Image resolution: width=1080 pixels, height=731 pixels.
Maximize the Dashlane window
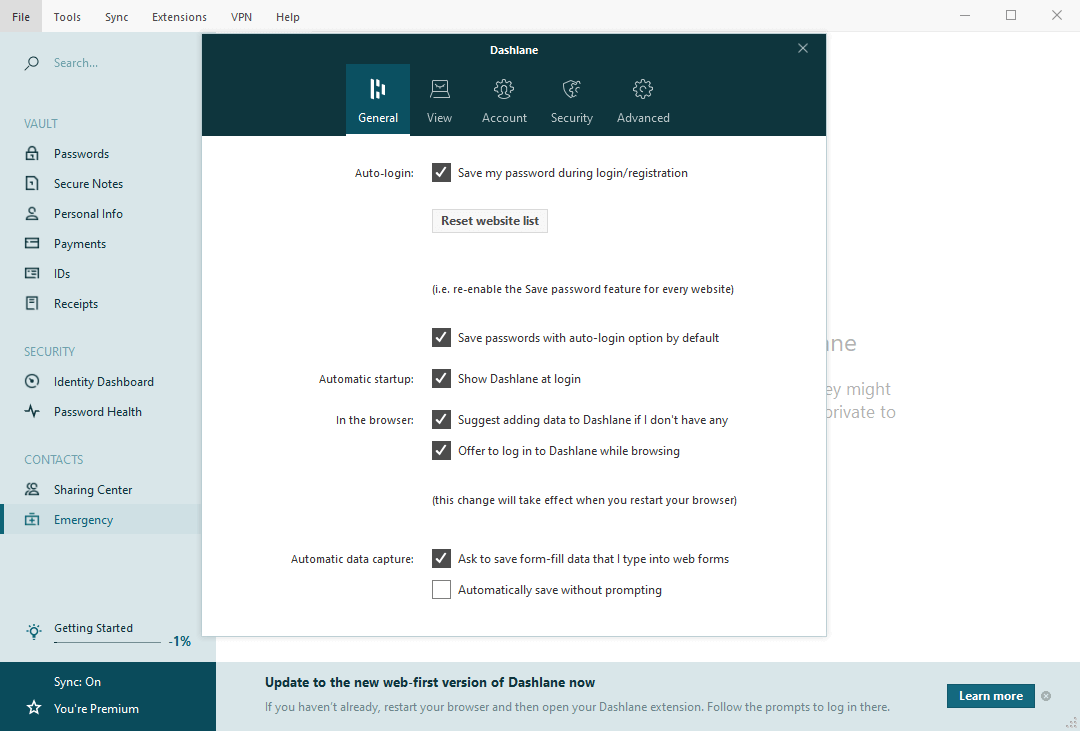pos(1010,15)
